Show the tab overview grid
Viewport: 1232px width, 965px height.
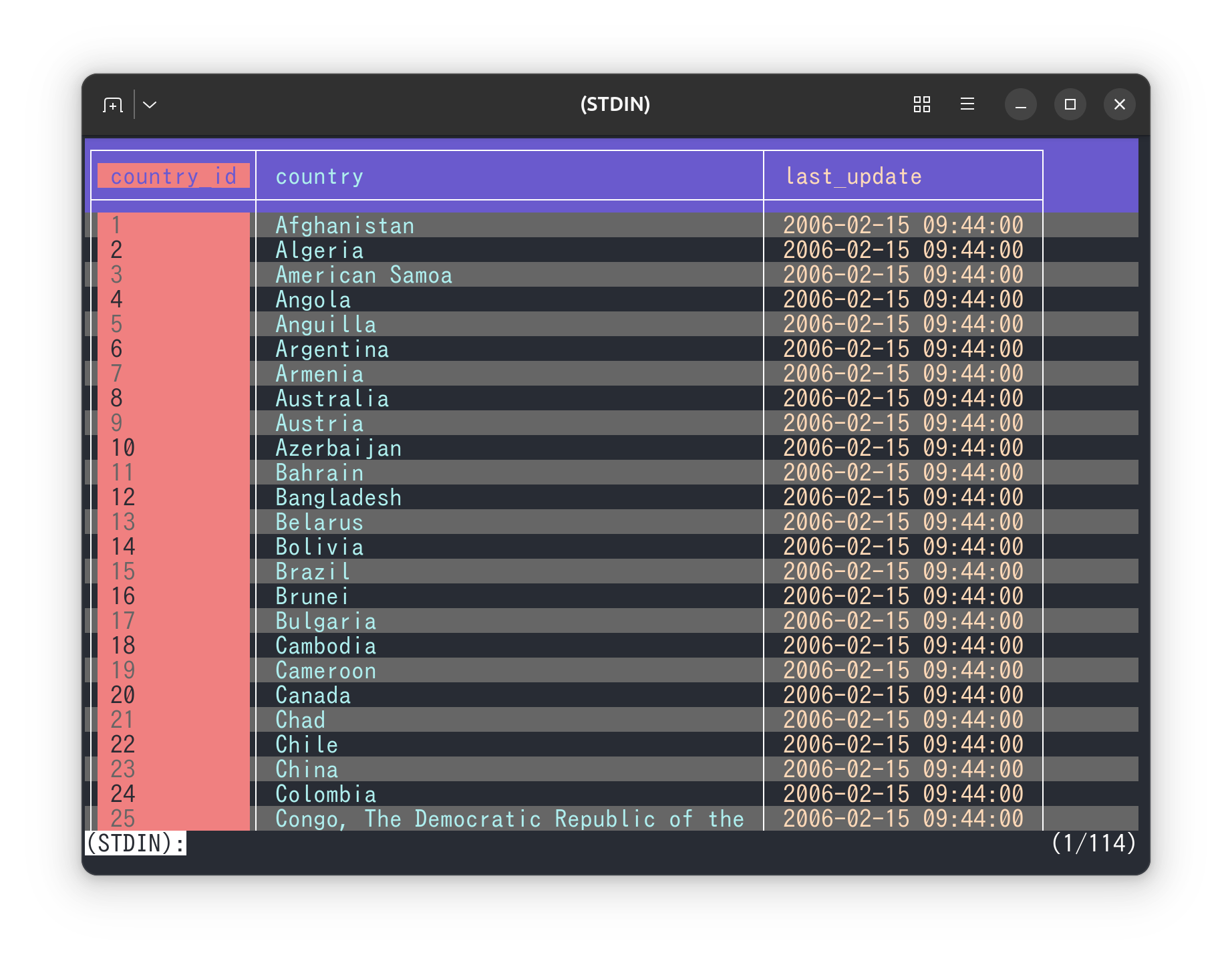tap(921, 104)
